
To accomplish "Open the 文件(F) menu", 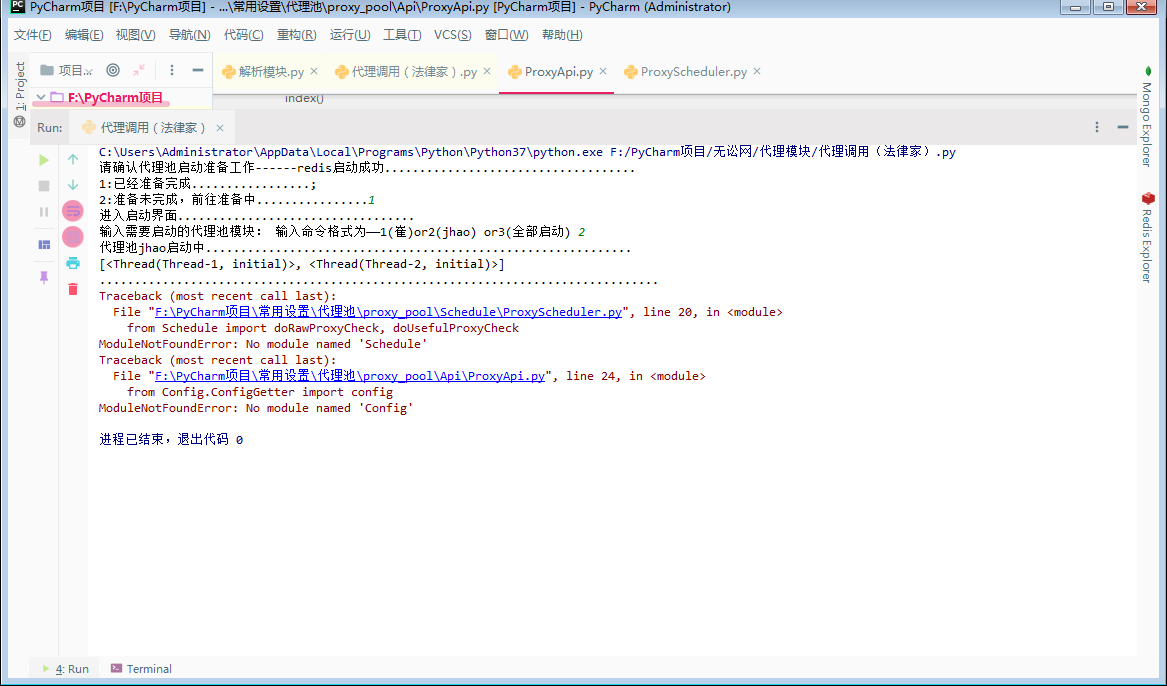I will tap(33, 35).
